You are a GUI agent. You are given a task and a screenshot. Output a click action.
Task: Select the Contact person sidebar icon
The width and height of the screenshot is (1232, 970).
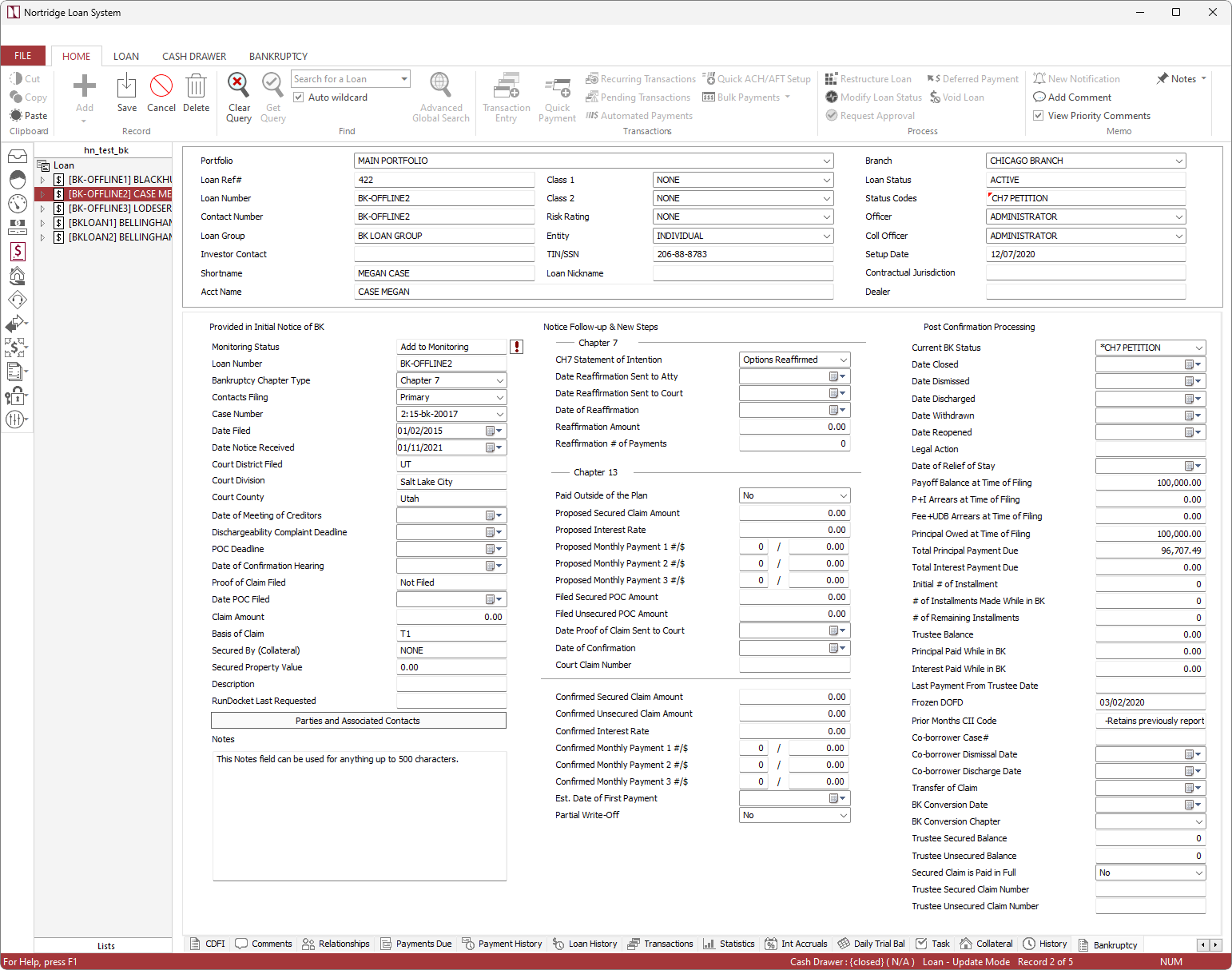18,180
